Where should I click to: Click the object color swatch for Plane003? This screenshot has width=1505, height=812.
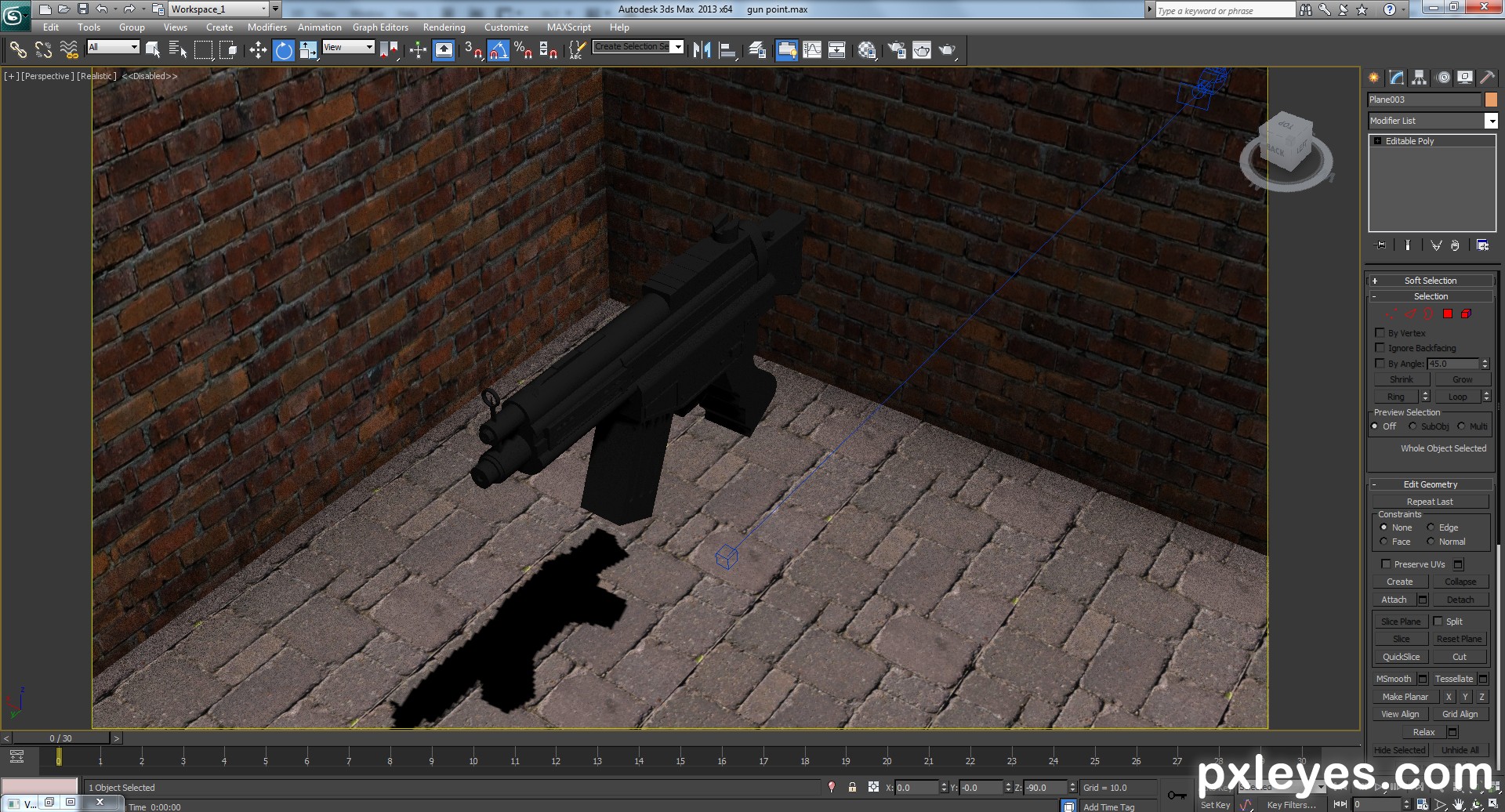tap(1491, 100)
